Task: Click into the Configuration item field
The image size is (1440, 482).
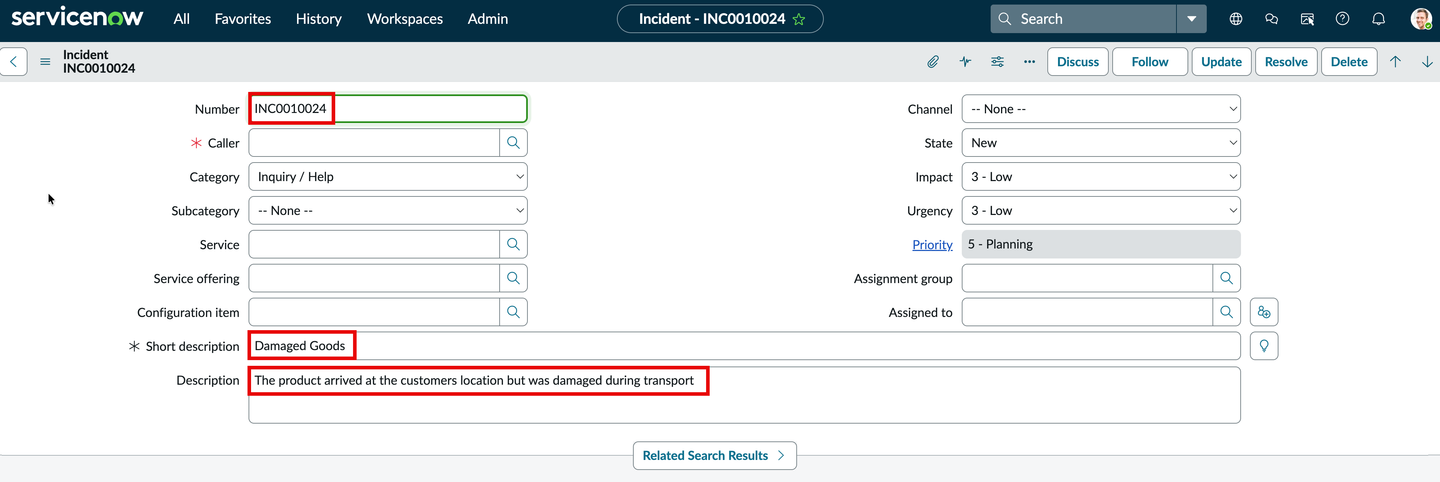Action: 374,312
